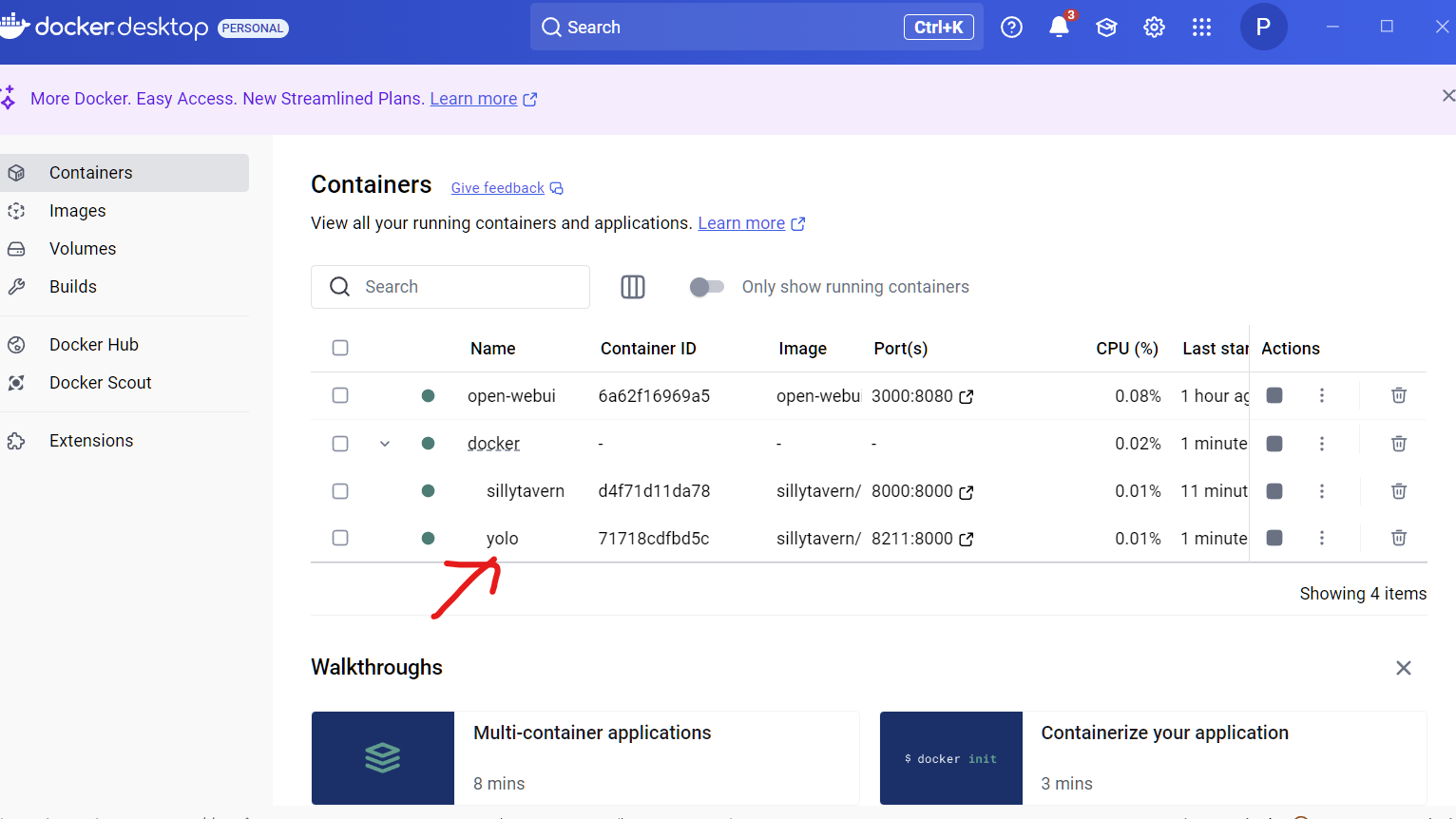Dismiss the streamlined plans banner
The width and height of the screenshot is (1456, 819).
(x=1447, y=96)
